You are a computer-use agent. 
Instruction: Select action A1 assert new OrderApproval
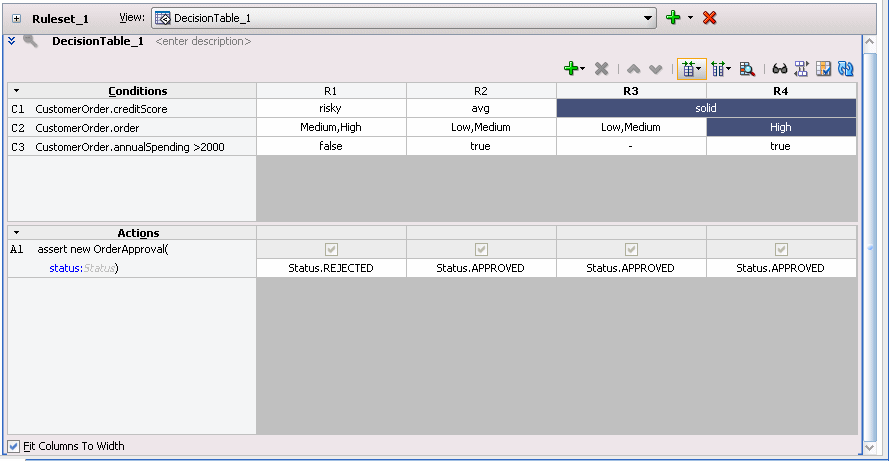[x=132, y=249]
